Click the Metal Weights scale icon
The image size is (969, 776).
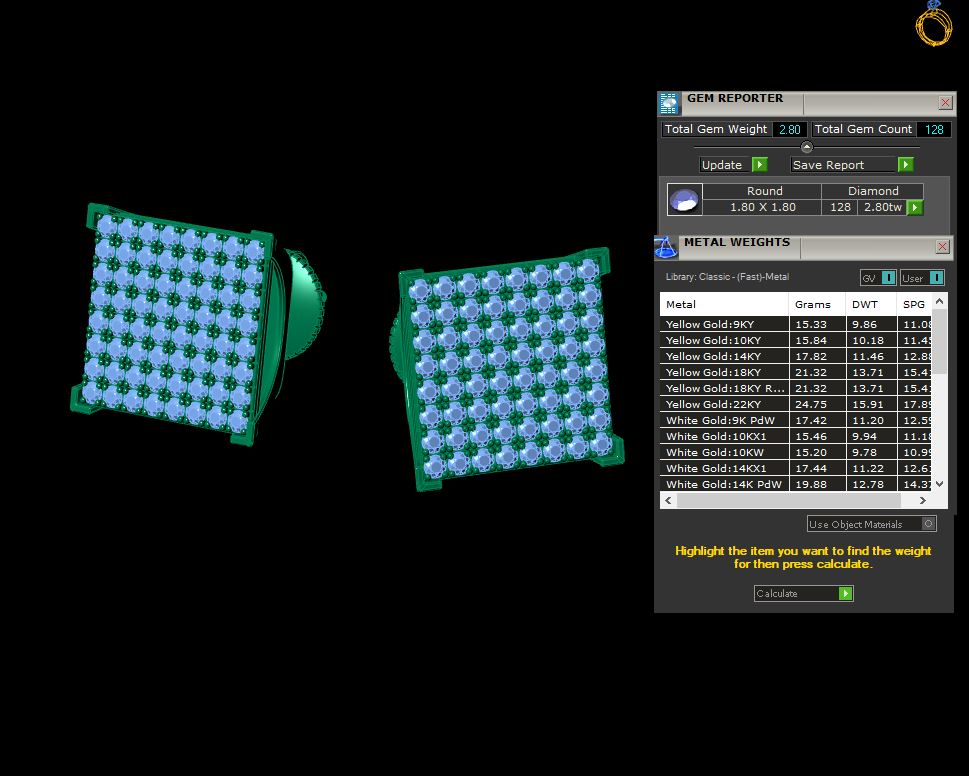(666, 247)
